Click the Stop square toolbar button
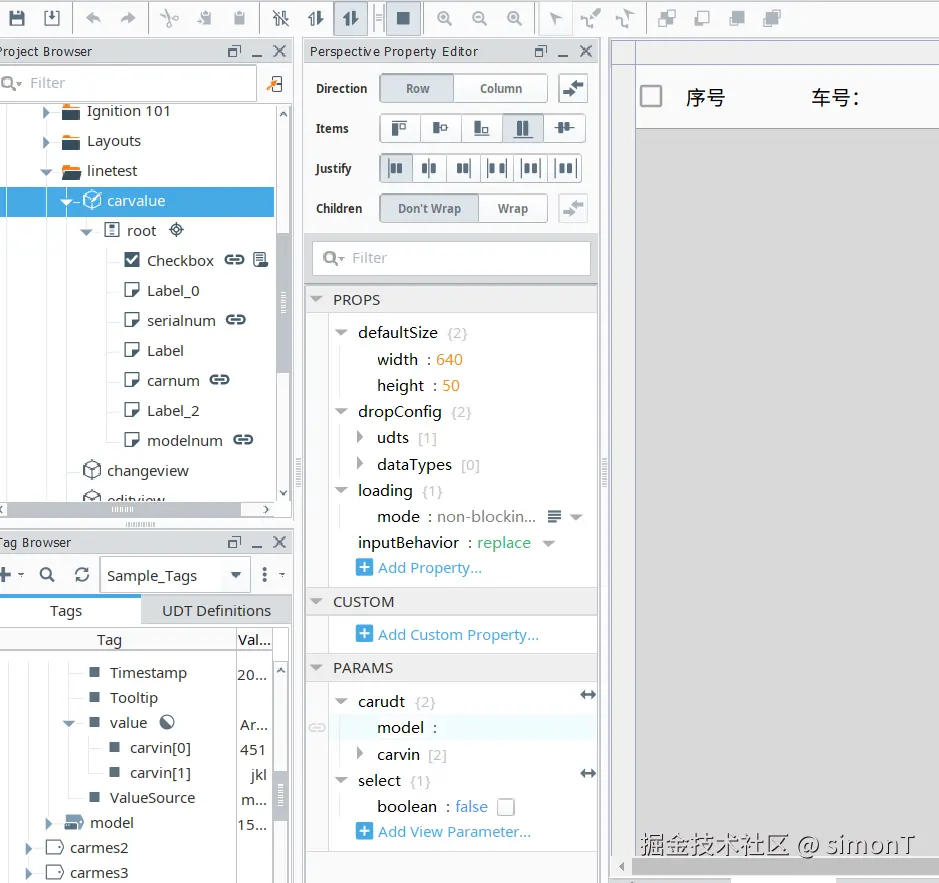 click(404, 18)
